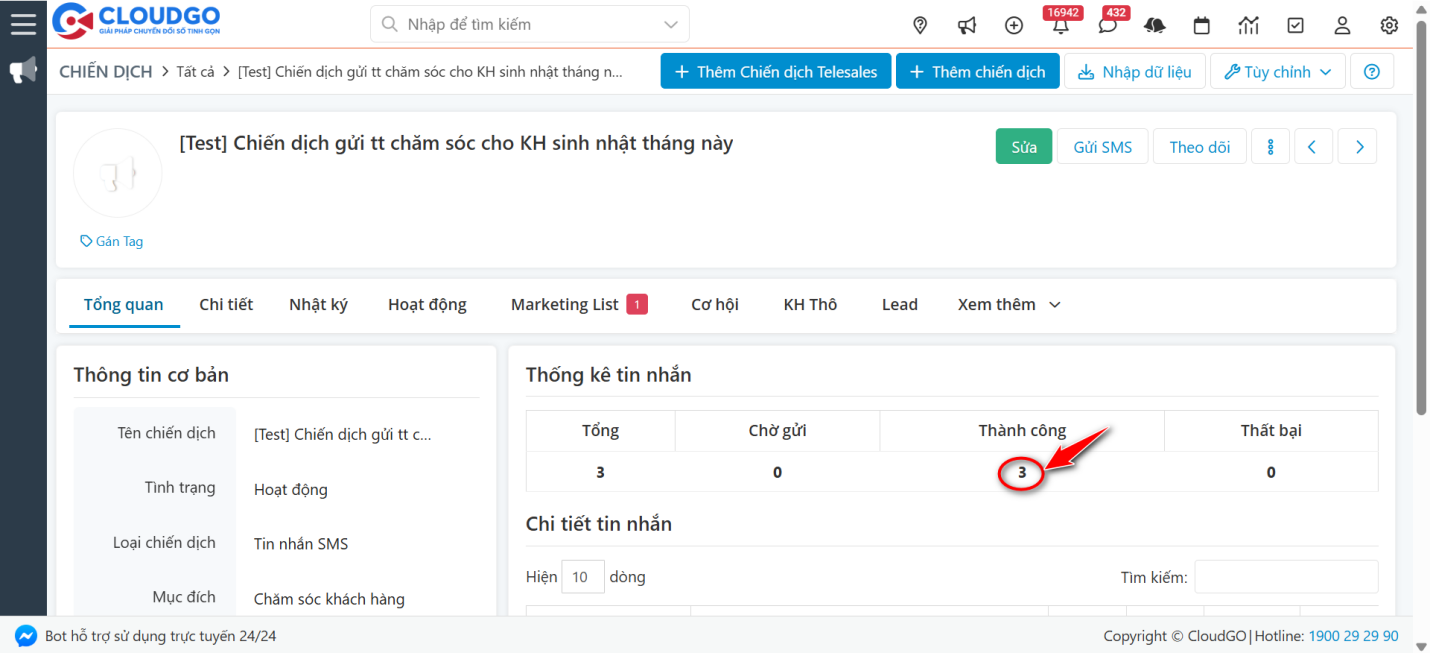Expand the Tùy chỉnh dropdown
1430x653 pixels.
1277,72
